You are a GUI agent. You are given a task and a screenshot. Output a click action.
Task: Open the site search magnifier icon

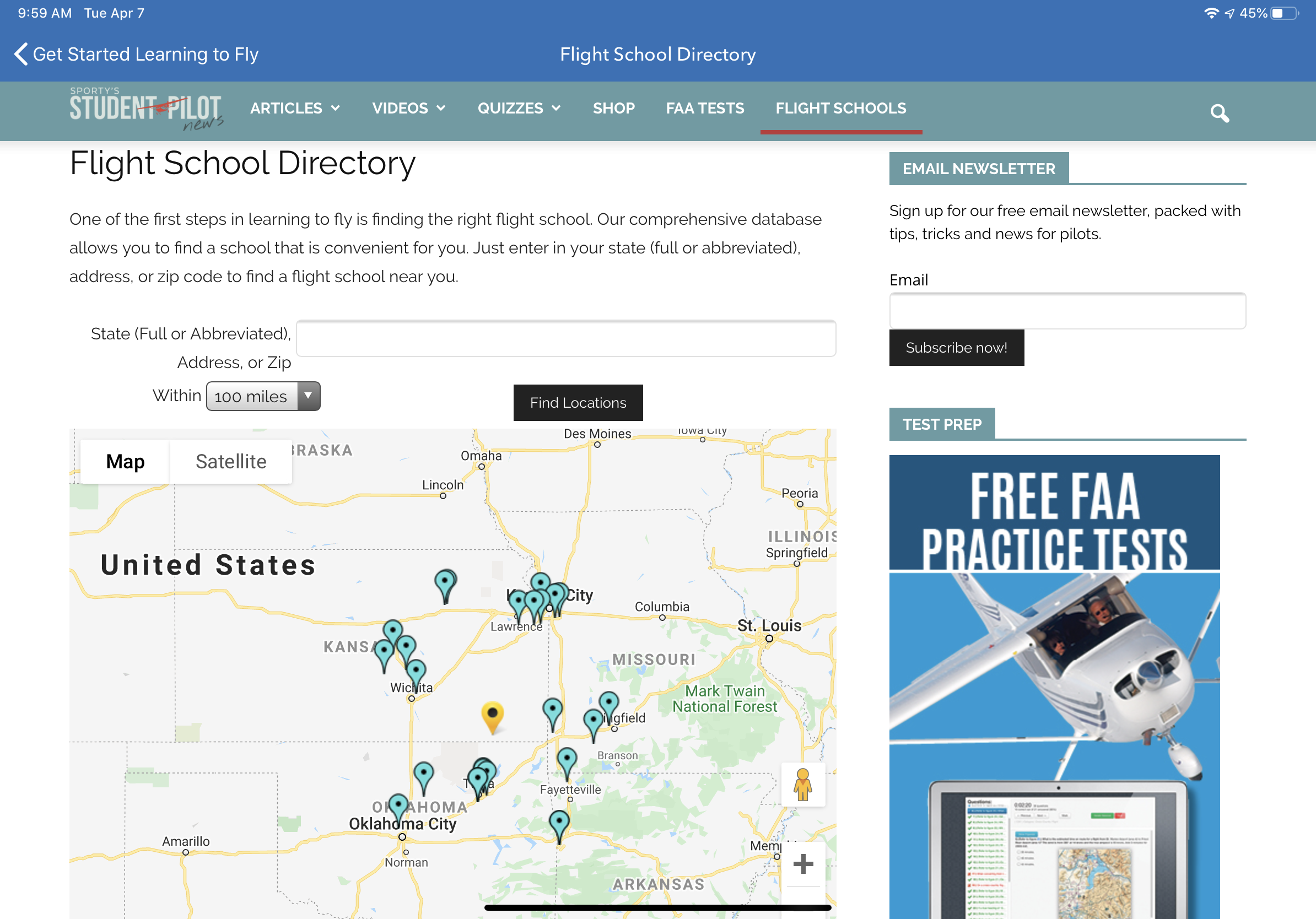[x=1219, y=113]
